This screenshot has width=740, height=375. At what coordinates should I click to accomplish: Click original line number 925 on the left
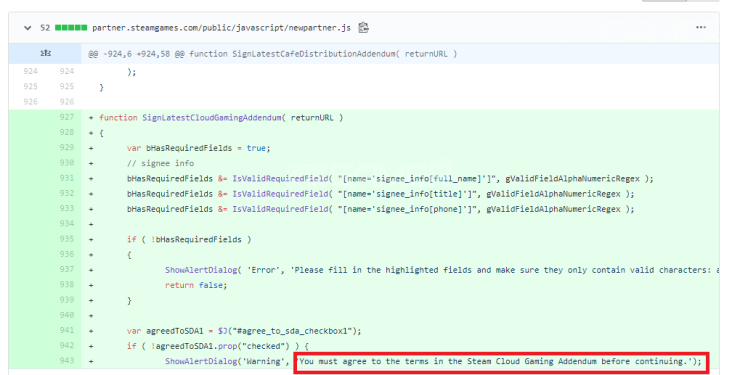[x=30, y=86]
